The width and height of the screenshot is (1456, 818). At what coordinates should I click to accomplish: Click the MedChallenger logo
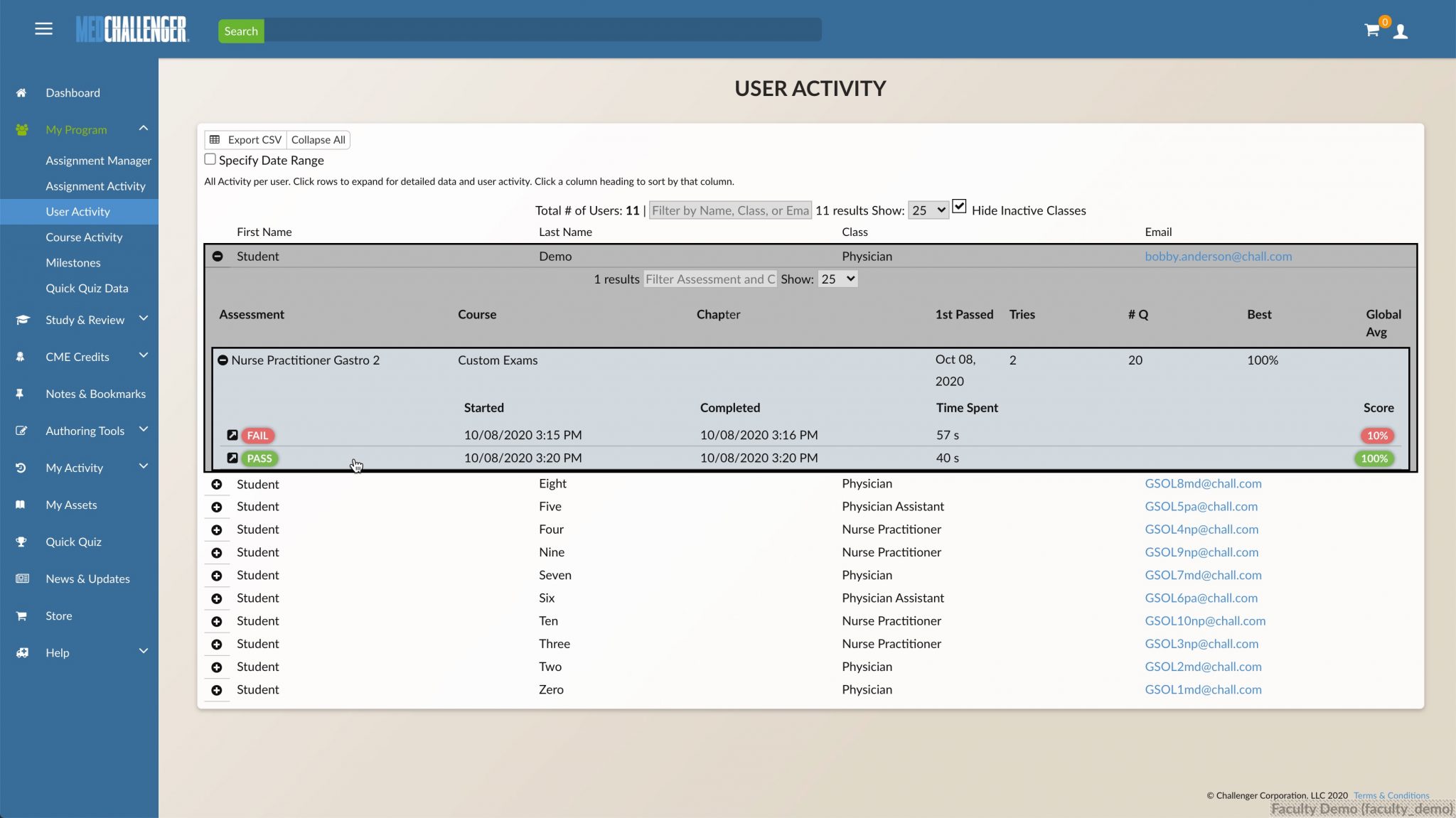[132, 30]
